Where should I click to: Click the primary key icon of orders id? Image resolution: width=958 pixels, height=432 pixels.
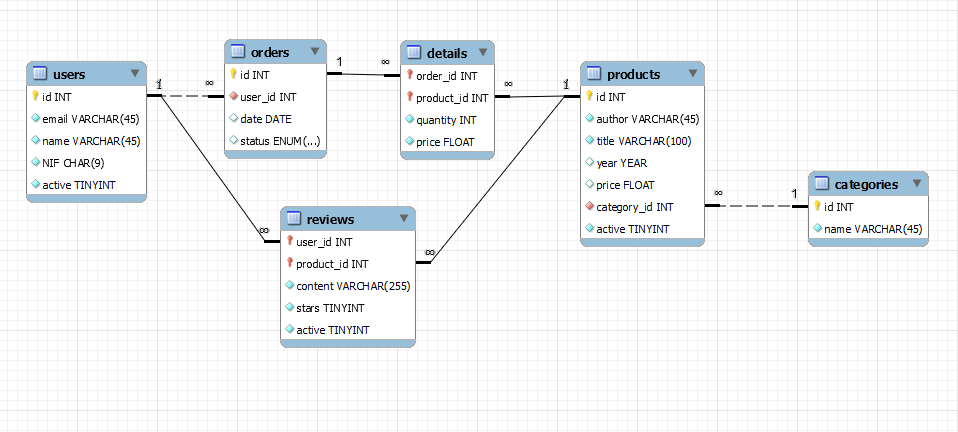click(x=233, y=75)
